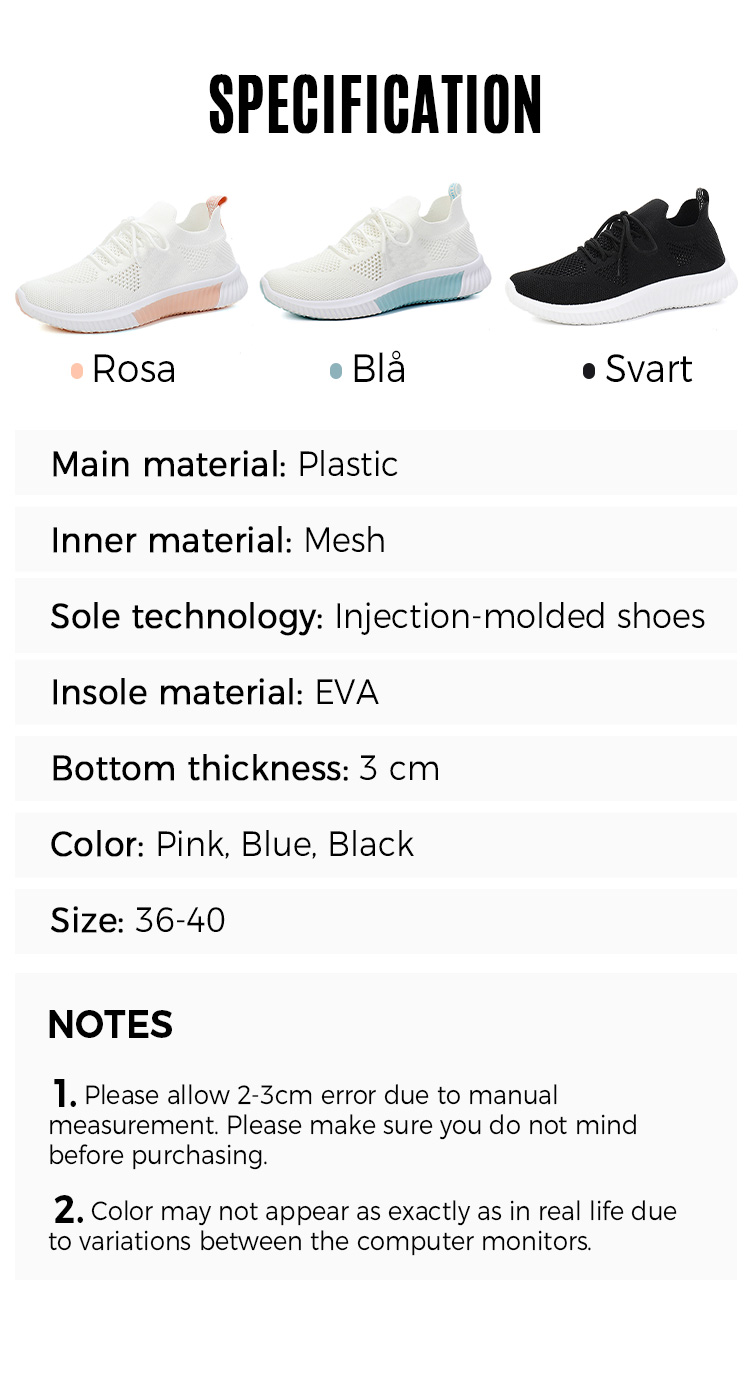Screen dimensions: 750x1394
Task: Select the black color dot beside Svart
Action: (589, 371)
